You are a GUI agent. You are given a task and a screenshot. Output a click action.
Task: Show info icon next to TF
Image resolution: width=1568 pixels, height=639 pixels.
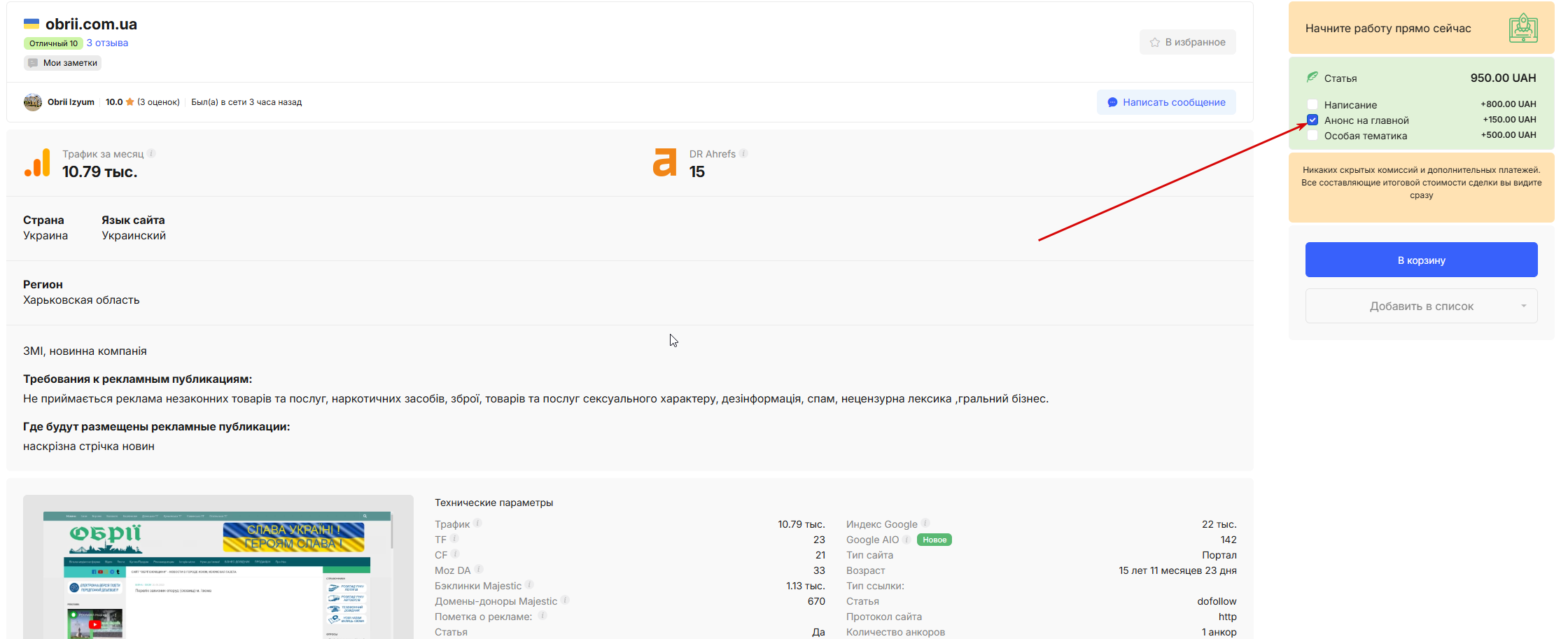[x=454, y=539]
